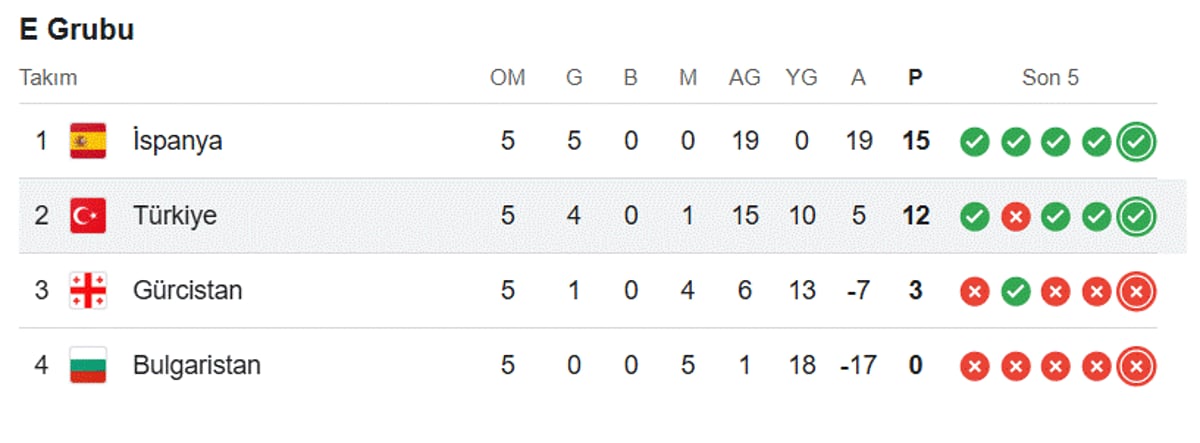Click the AG column header
Screen dimensions: 1200x443
coord(744,78)
